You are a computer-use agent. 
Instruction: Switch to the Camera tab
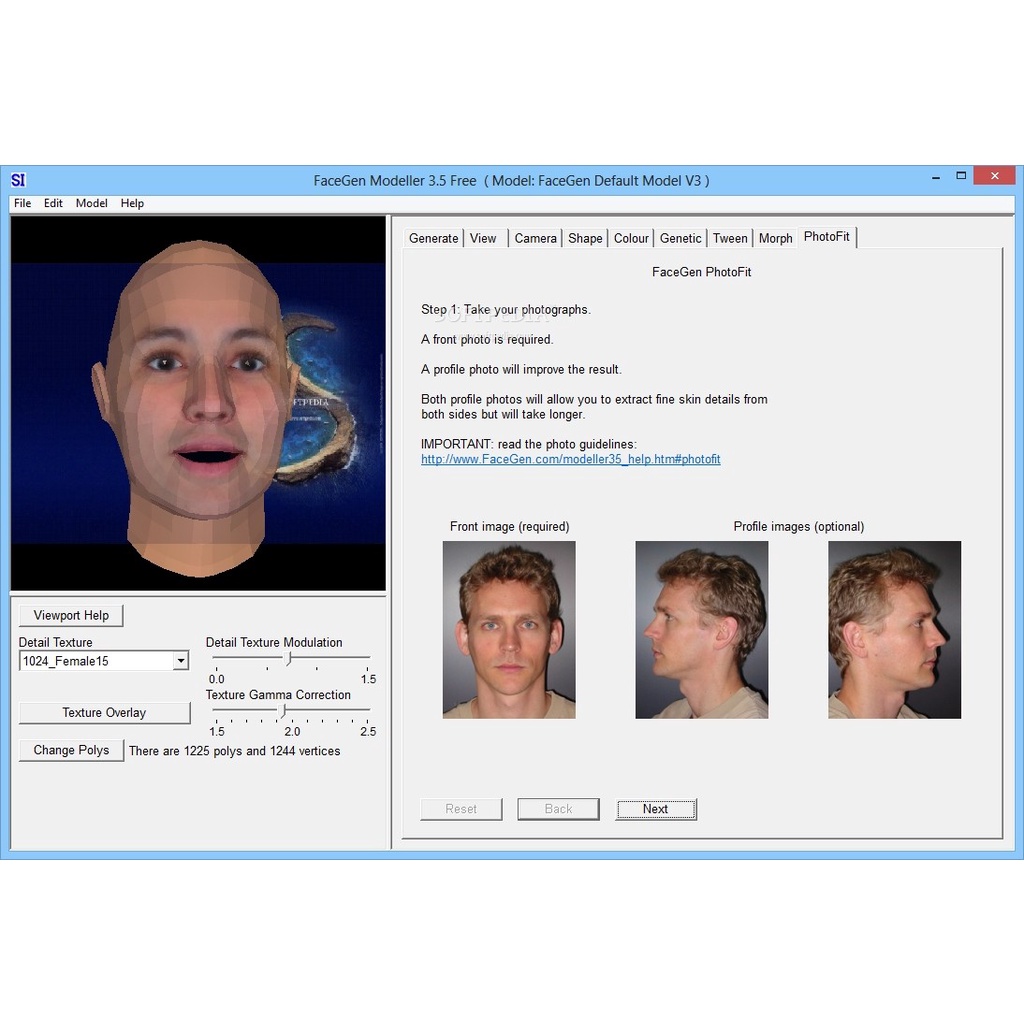click(x=535, y=238)
